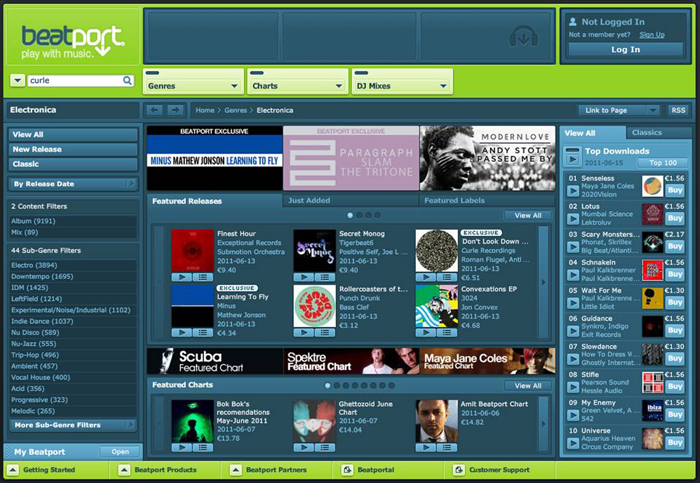Viewport: 700px width, 483px height.
Task: Buy the track Senseless
Action: click(675, 191)
